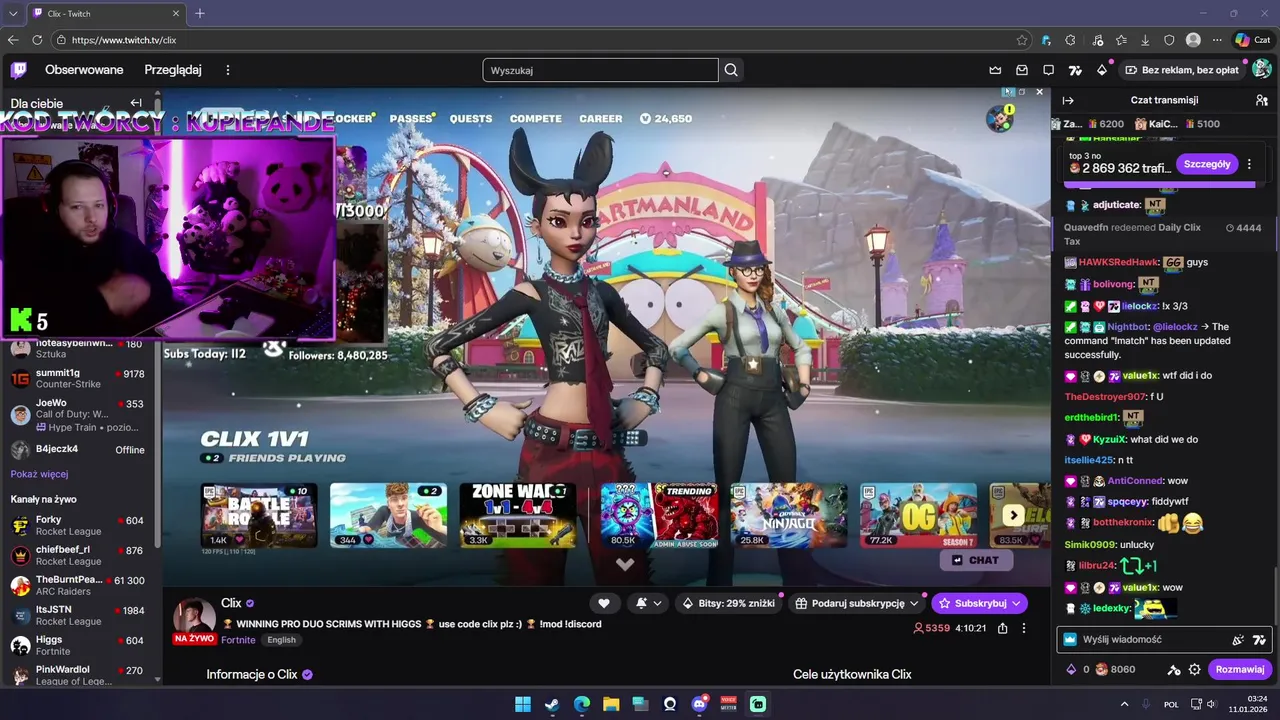
Task: Open Steam from the taskbar
Action: (x=552, y=704)
